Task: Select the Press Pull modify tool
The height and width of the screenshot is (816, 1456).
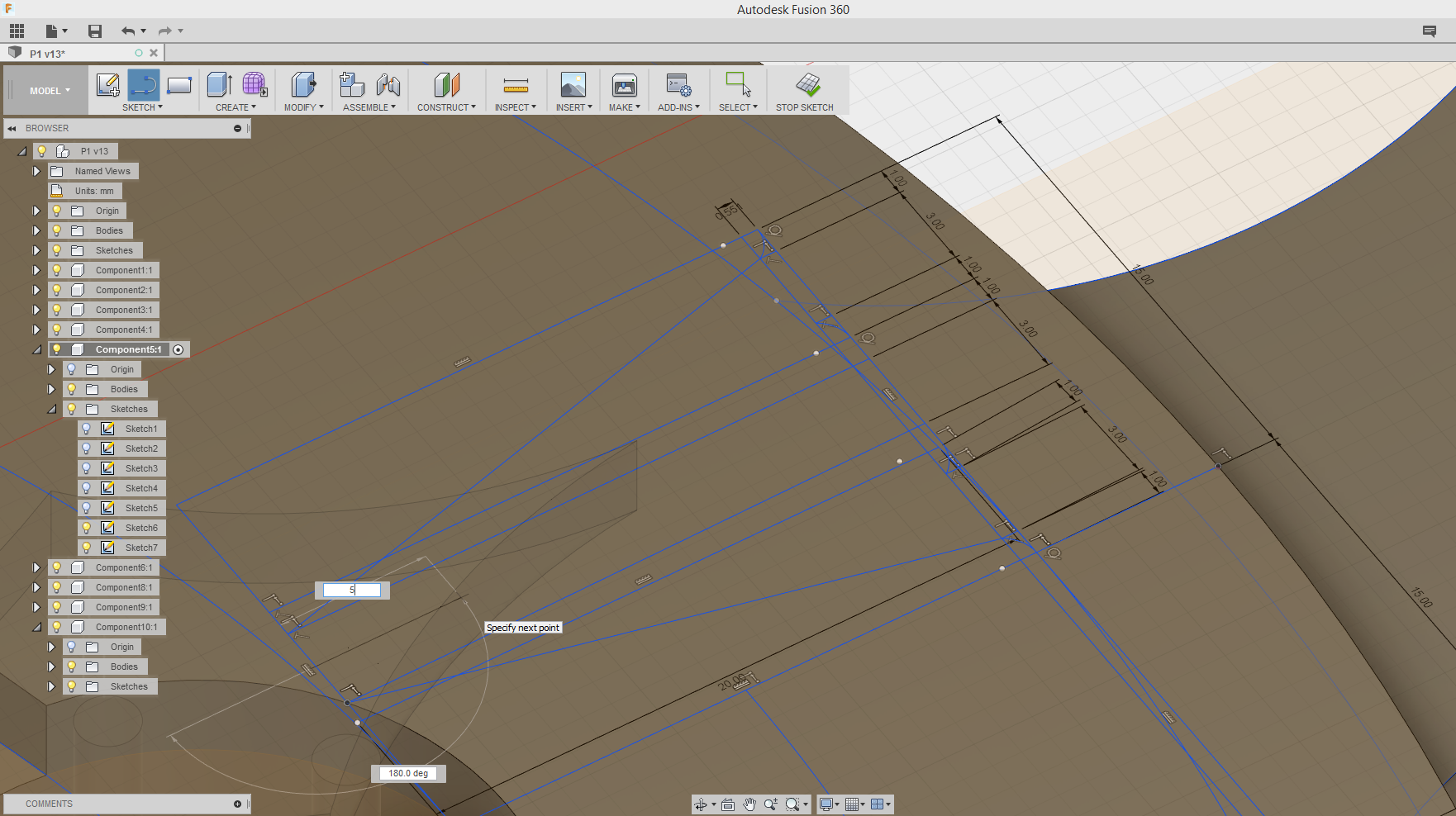Action: pyautogui.click(x=303, y=84)
